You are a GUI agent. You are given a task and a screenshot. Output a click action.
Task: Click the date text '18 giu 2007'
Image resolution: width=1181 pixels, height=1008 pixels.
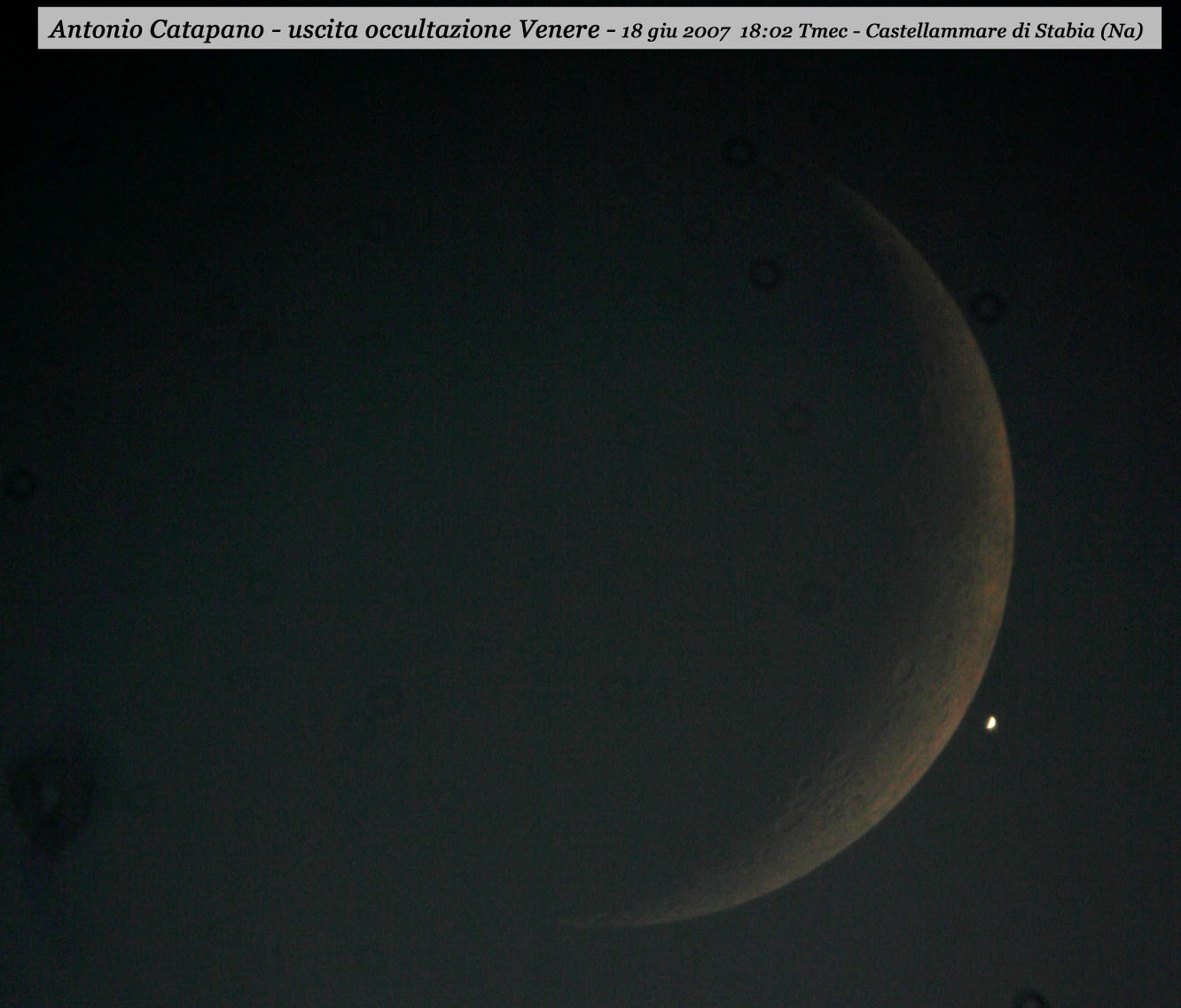tap(676, 31)
